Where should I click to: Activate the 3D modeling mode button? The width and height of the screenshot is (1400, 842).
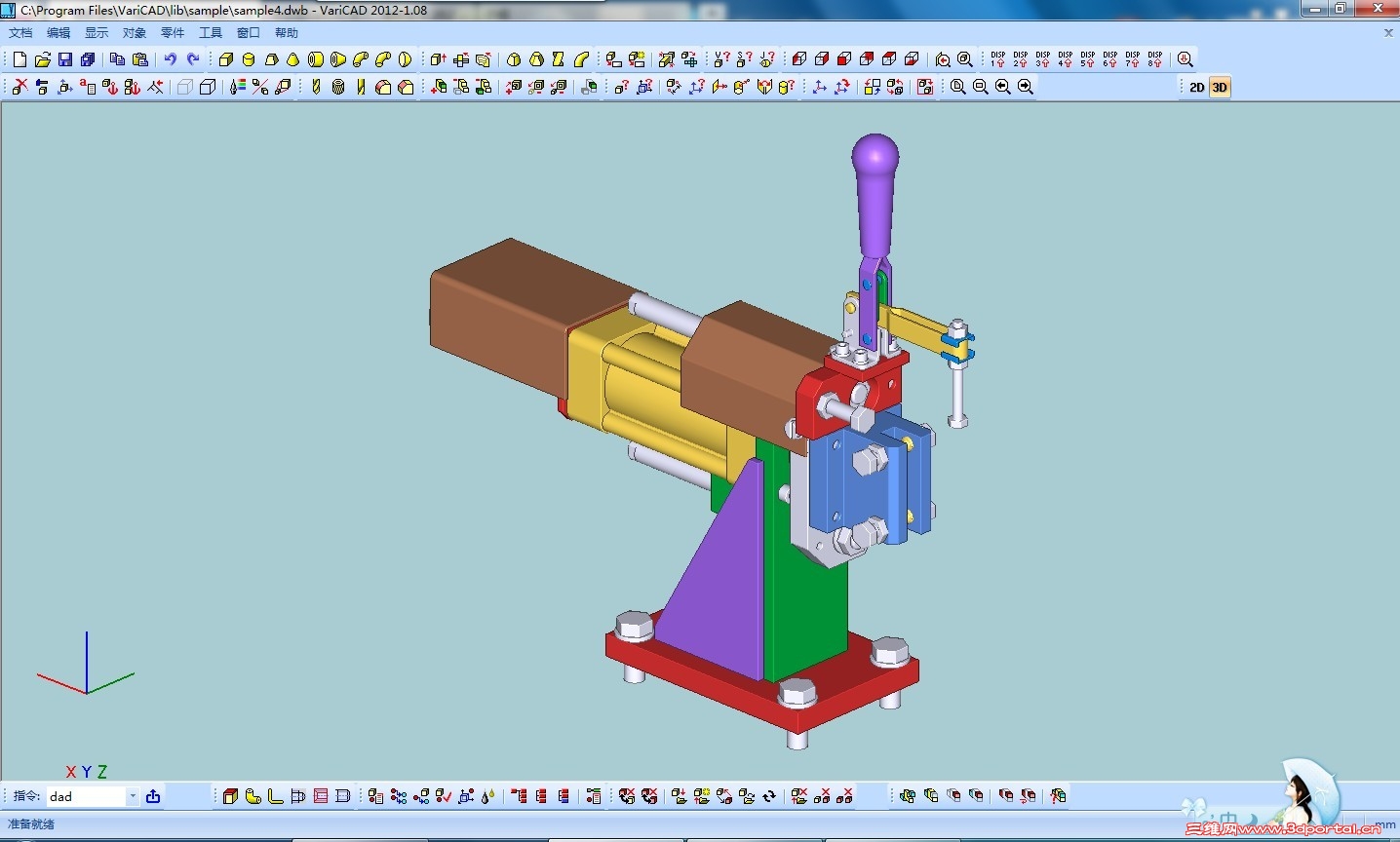point(1220,87)
